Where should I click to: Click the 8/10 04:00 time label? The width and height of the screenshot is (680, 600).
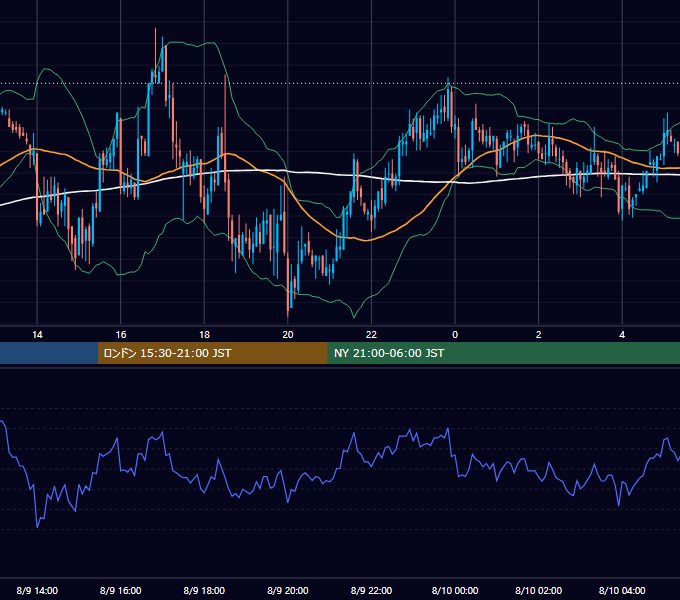click(x=622, y=590)
